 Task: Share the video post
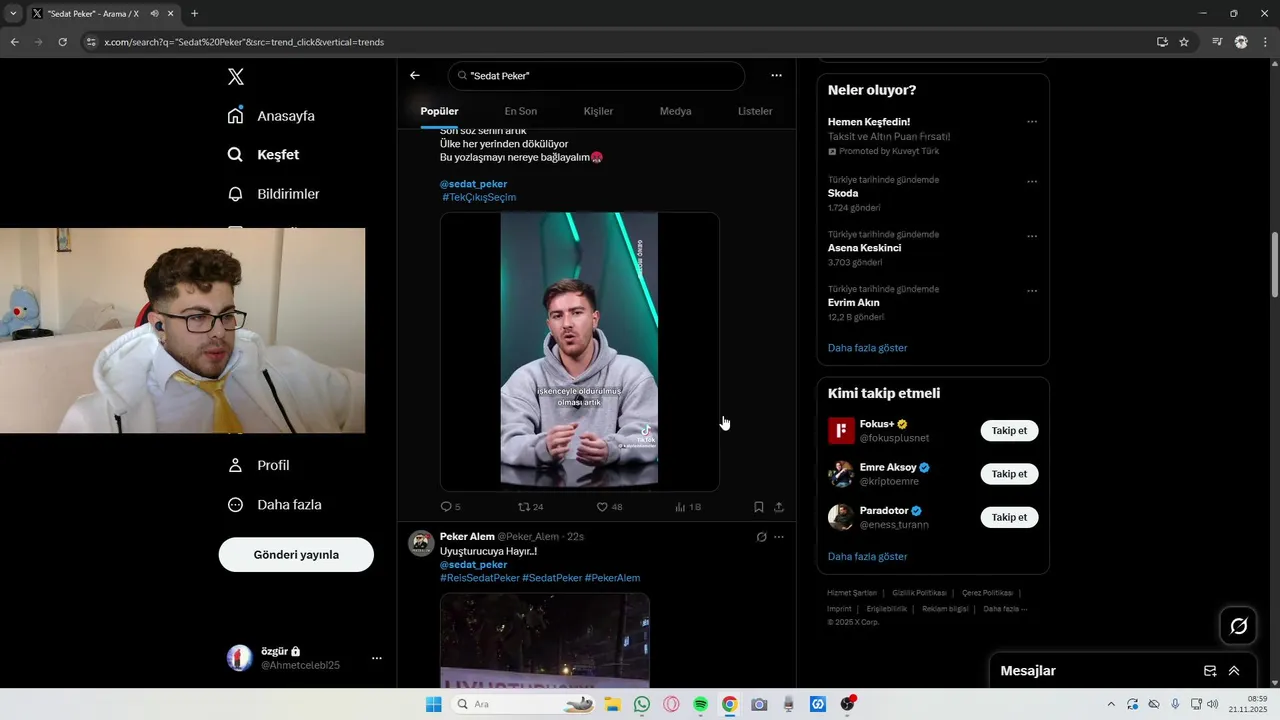(779, 507)
